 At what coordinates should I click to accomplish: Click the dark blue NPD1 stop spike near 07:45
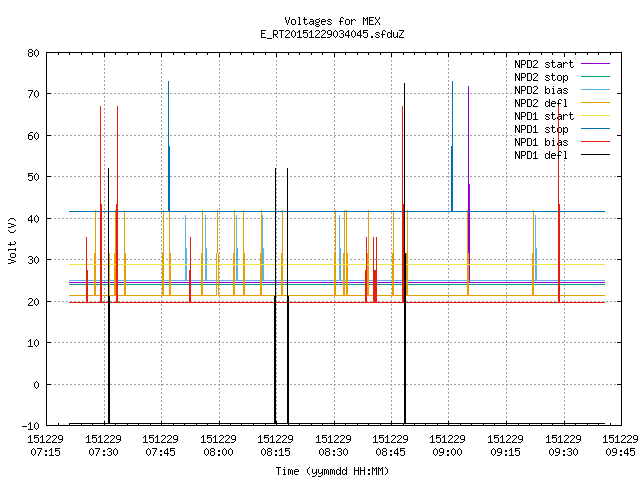click(x=169, y=146)
